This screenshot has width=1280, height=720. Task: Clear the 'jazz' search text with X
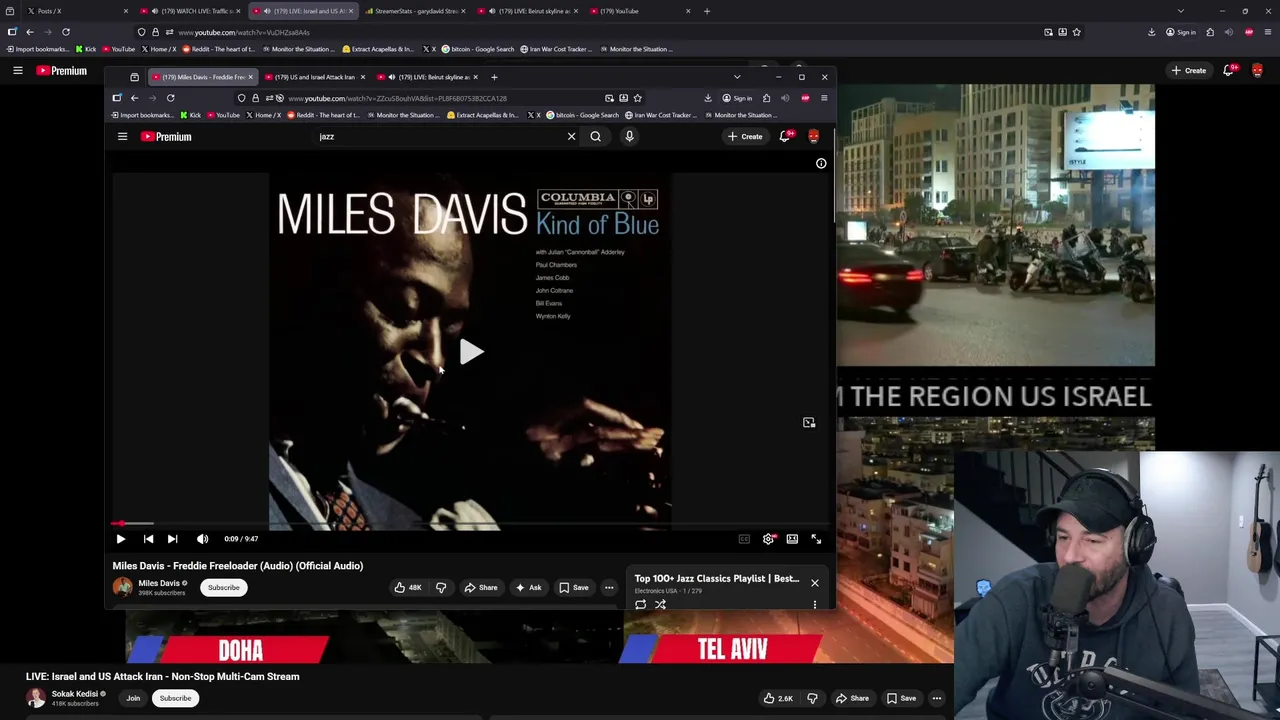(571, 136)
